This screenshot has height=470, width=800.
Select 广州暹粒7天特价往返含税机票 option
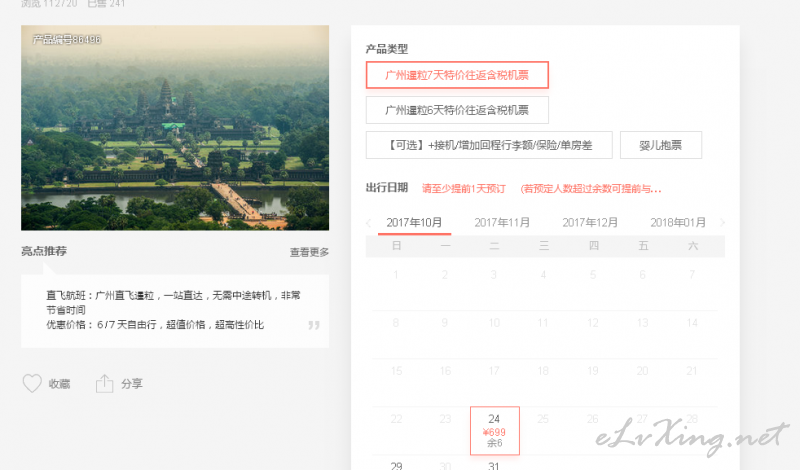pos(457,75)
